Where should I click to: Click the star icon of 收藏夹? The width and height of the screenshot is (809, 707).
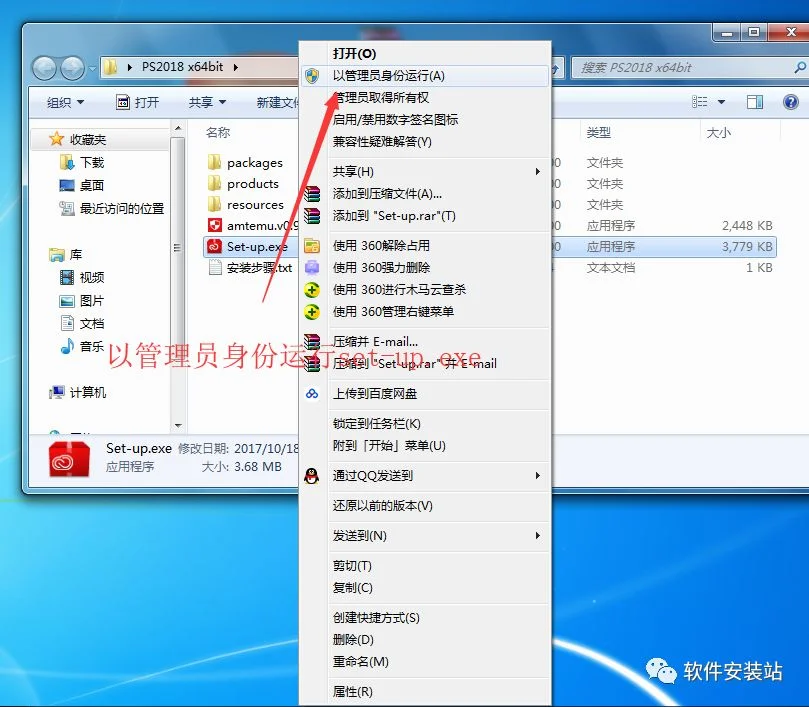pyautogui.click(x=56, y=139)
